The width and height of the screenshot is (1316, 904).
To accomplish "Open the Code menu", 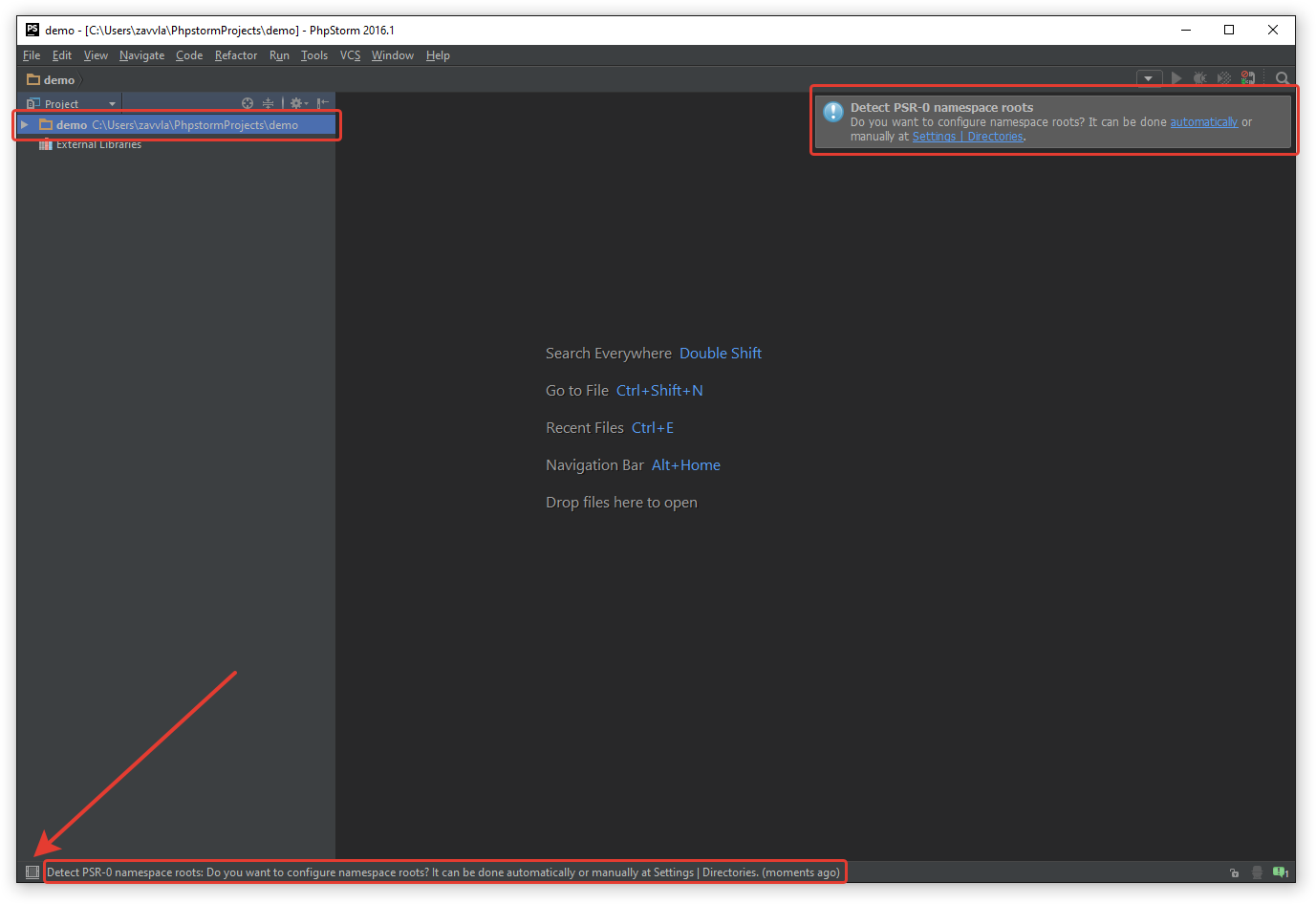I will pos(189,55).
